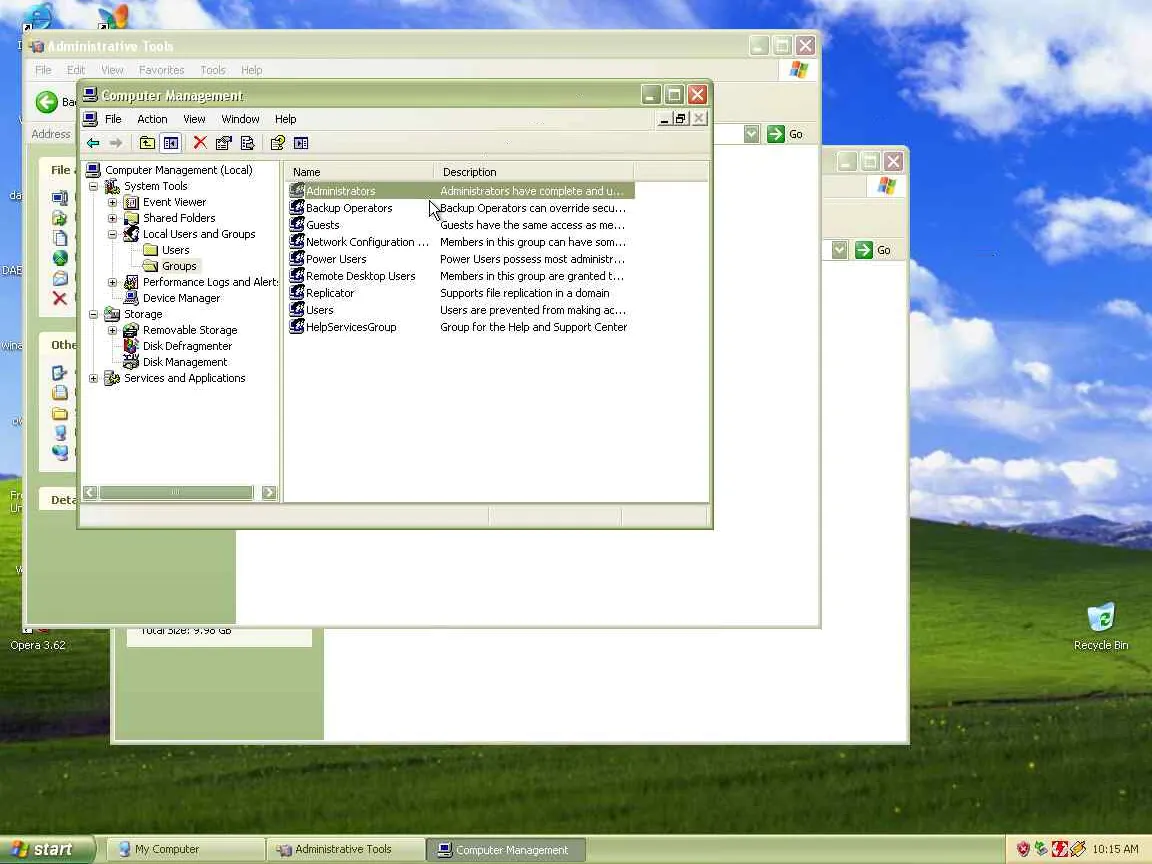Click the Backup Operators group icon
Viewport: 1152px width, 864px height.
coord(297,207)
